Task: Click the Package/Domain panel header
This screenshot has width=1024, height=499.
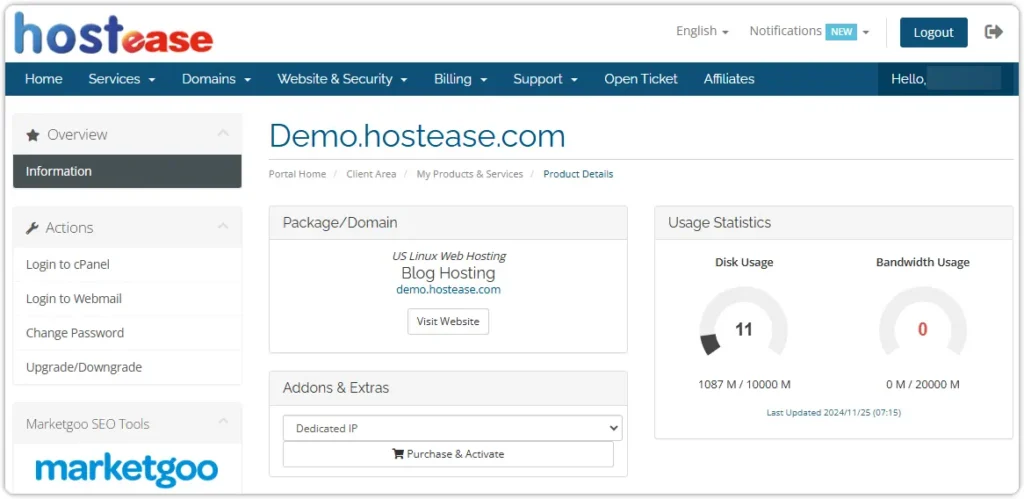Action: [x=448, y=223]
